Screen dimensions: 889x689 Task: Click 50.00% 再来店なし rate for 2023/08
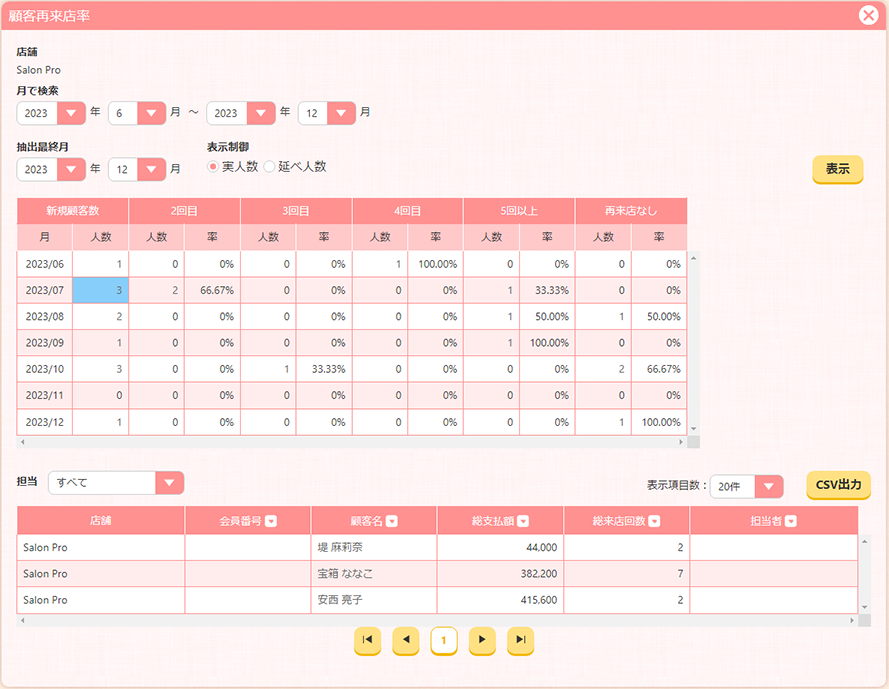coord(659,316)
